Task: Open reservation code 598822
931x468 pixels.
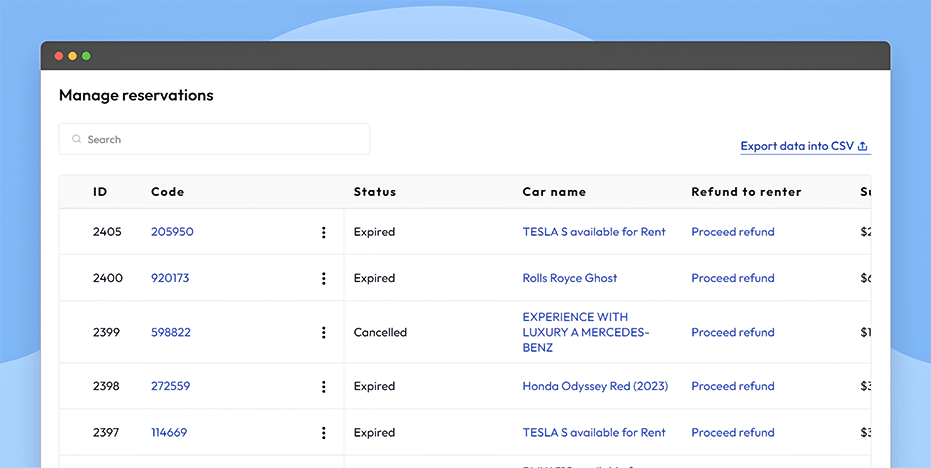Action: coord(171,332)
